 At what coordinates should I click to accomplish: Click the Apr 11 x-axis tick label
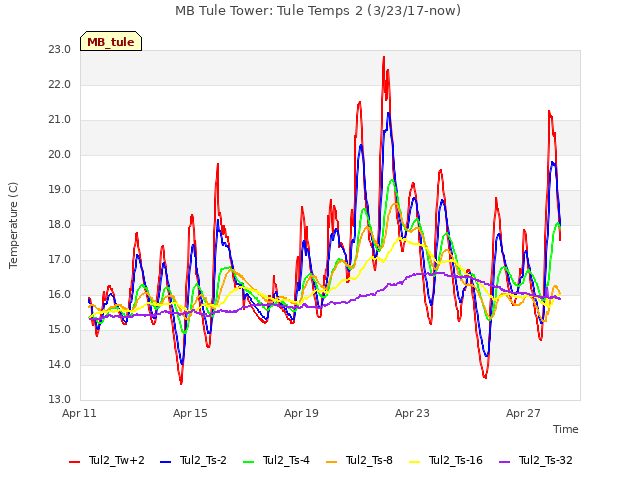79,413
